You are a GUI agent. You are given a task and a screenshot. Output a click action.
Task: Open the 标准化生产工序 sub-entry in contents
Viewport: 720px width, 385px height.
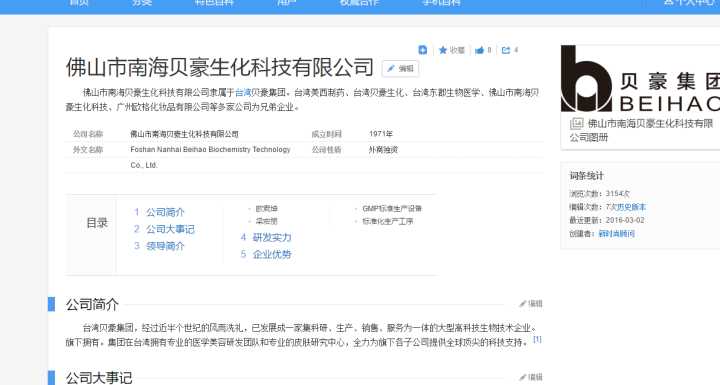[388, 221]
